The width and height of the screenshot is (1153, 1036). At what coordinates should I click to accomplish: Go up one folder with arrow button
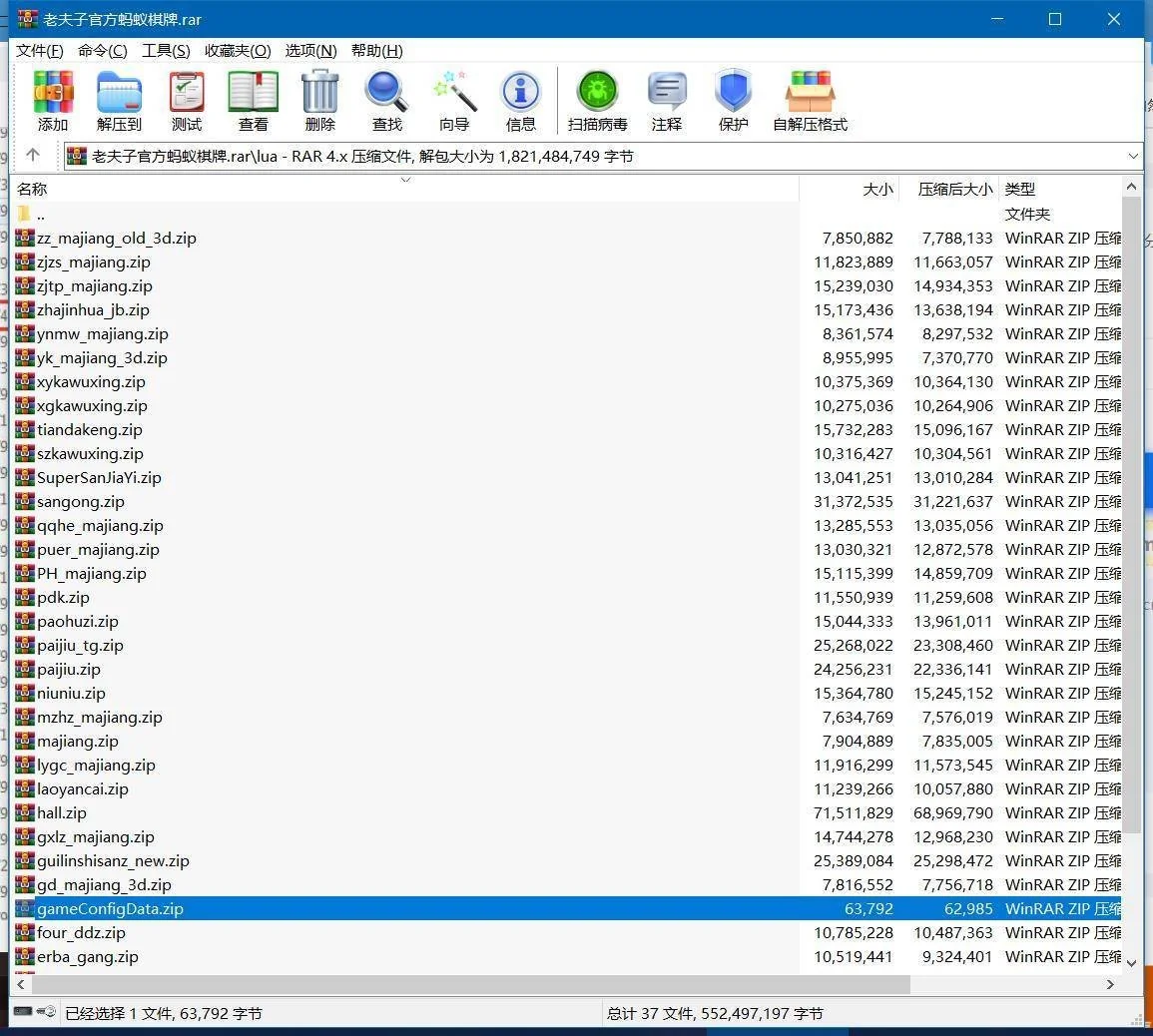[33, 155]
